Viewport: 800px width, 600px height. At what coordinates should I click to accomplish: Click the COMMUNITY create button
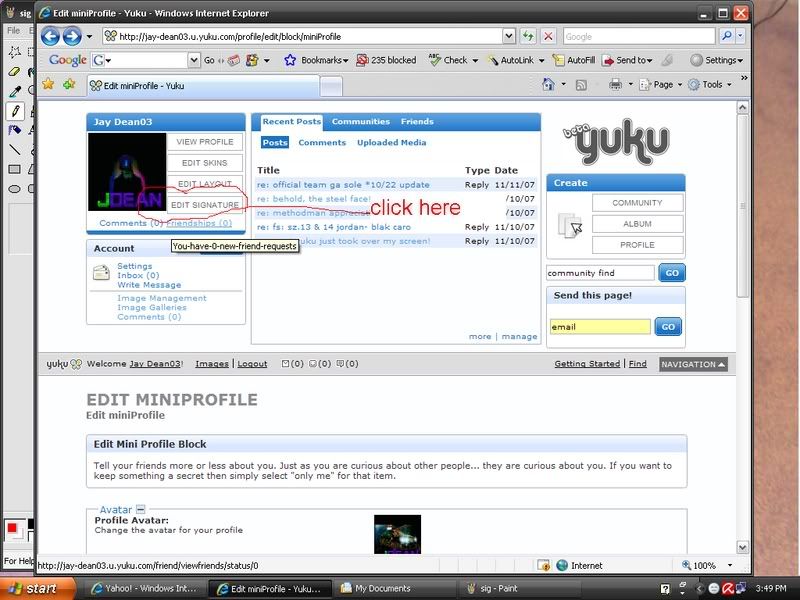[x=637, y=203]
